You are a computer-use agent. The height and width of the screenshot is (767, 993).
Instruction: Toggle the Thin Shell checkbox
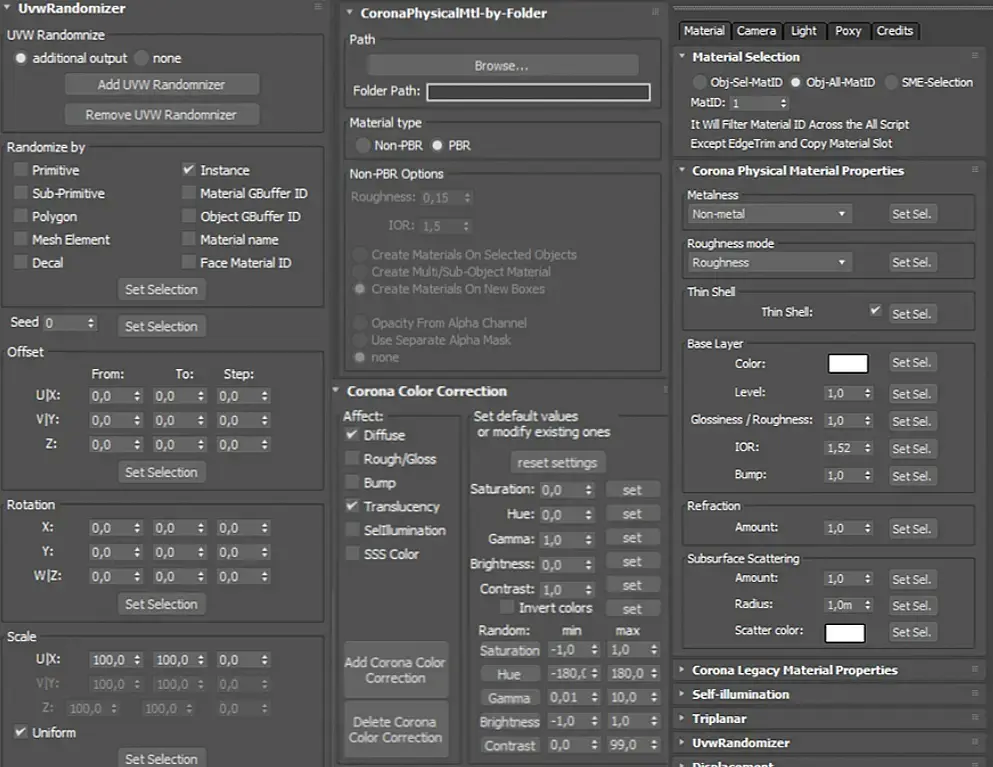(875, 311)
